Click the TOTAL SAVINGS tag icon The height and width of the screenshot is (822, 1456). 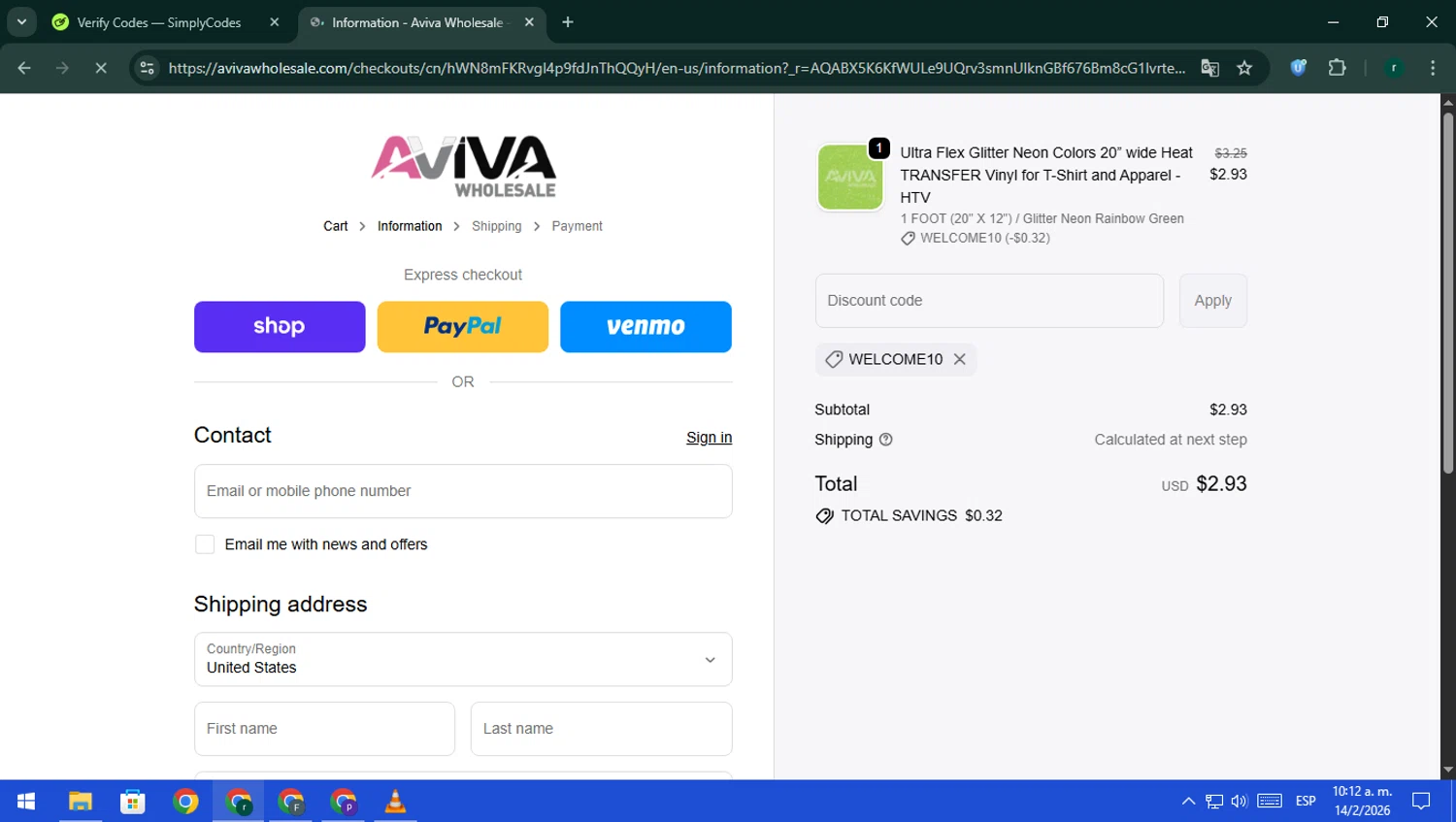(x=825, y=516)
